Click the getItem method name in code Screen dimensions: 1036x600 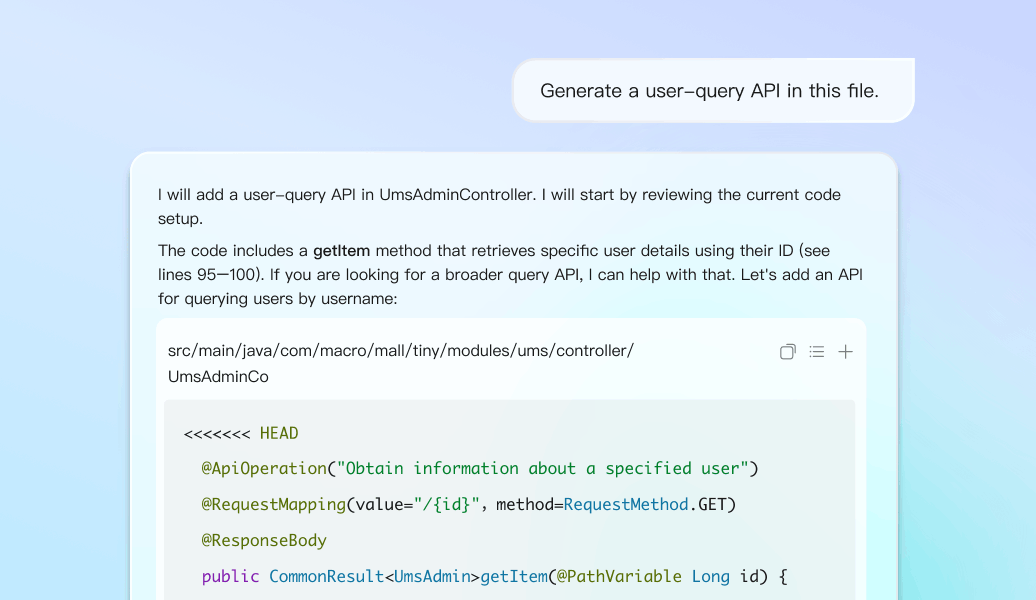click(514, 576)
